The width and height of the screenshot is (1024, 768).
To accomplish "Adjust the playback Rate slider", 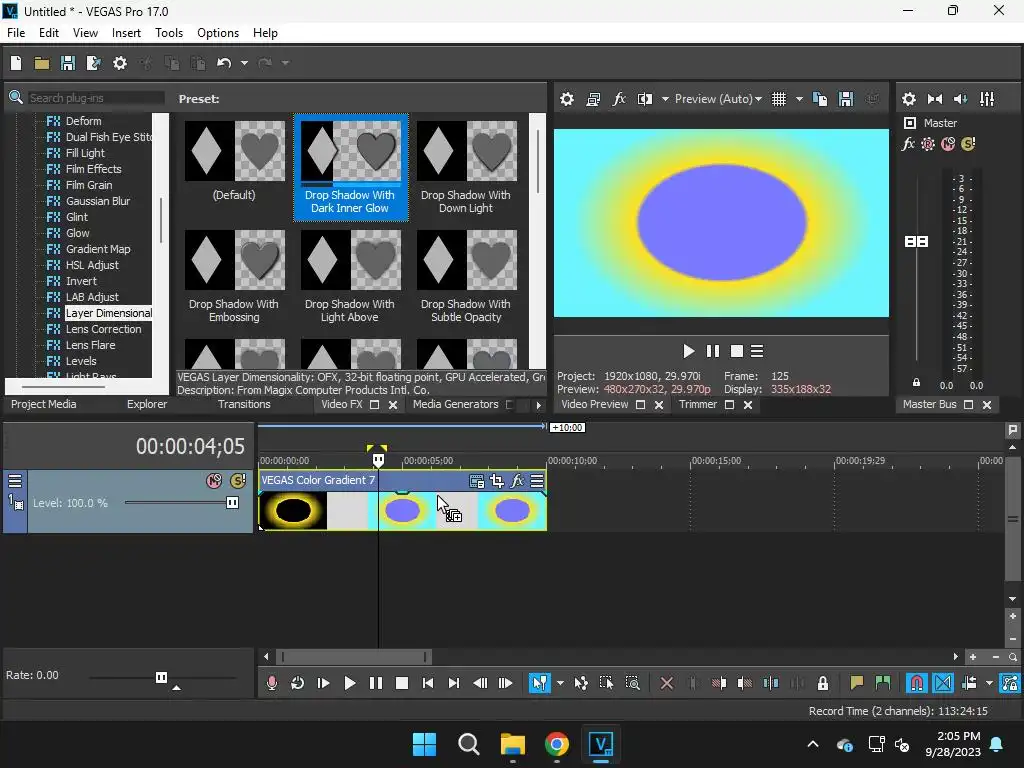I will point(161,677).
